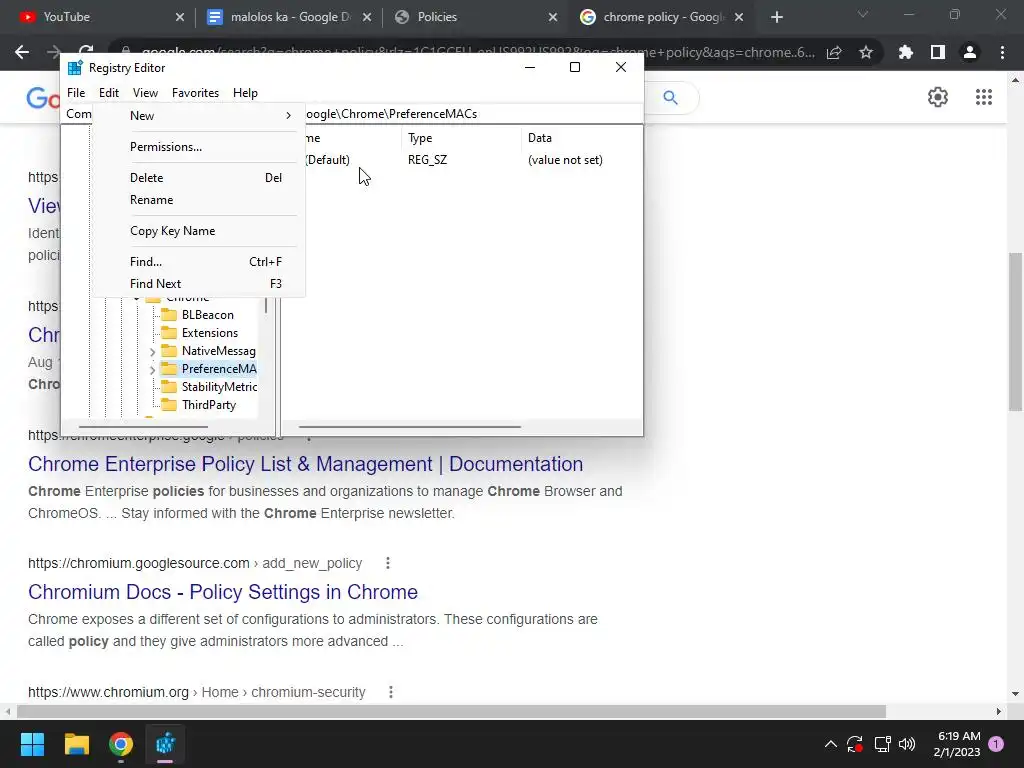
Task: Close the YouTube tab
Action: (180, 18)
